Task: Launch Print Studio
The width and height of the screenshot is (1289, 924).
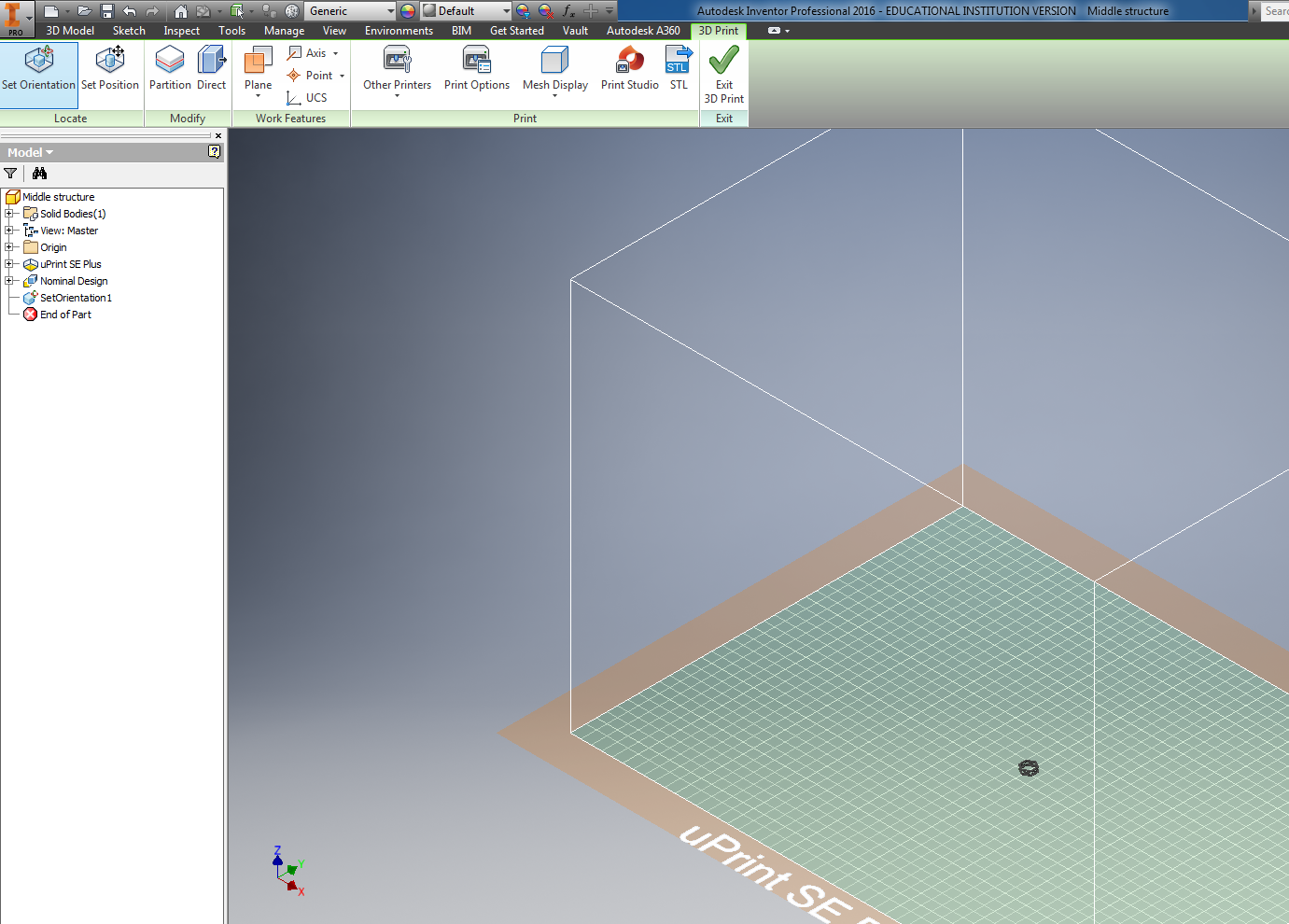Action: pos(630,69)
